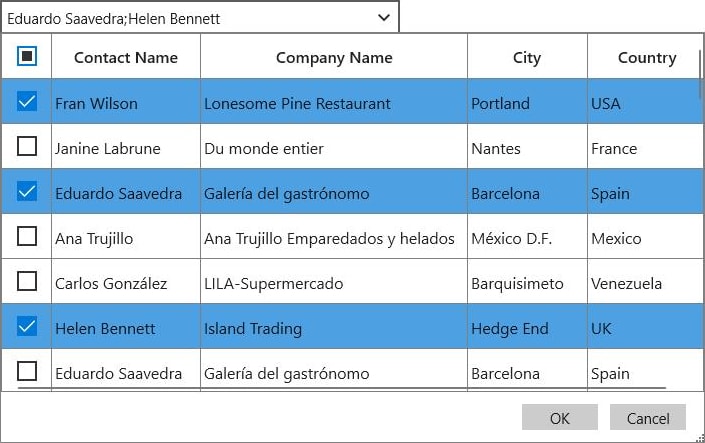The height and width of the screenshot is (443, 705).
Task: Uncheck selected Eduardo Saavedra row checkbox
Action: [x=27, y=192]
